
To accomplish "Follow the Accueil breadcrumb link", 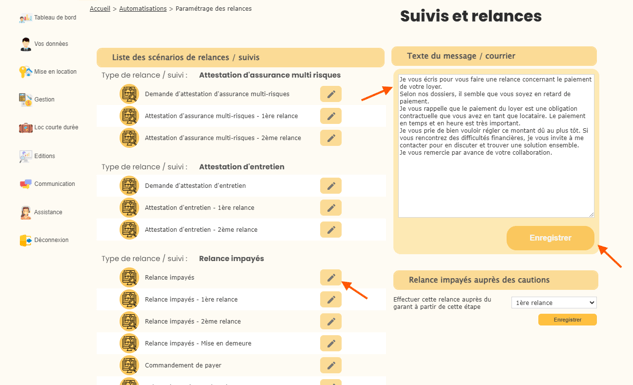I will click(100, 8).
